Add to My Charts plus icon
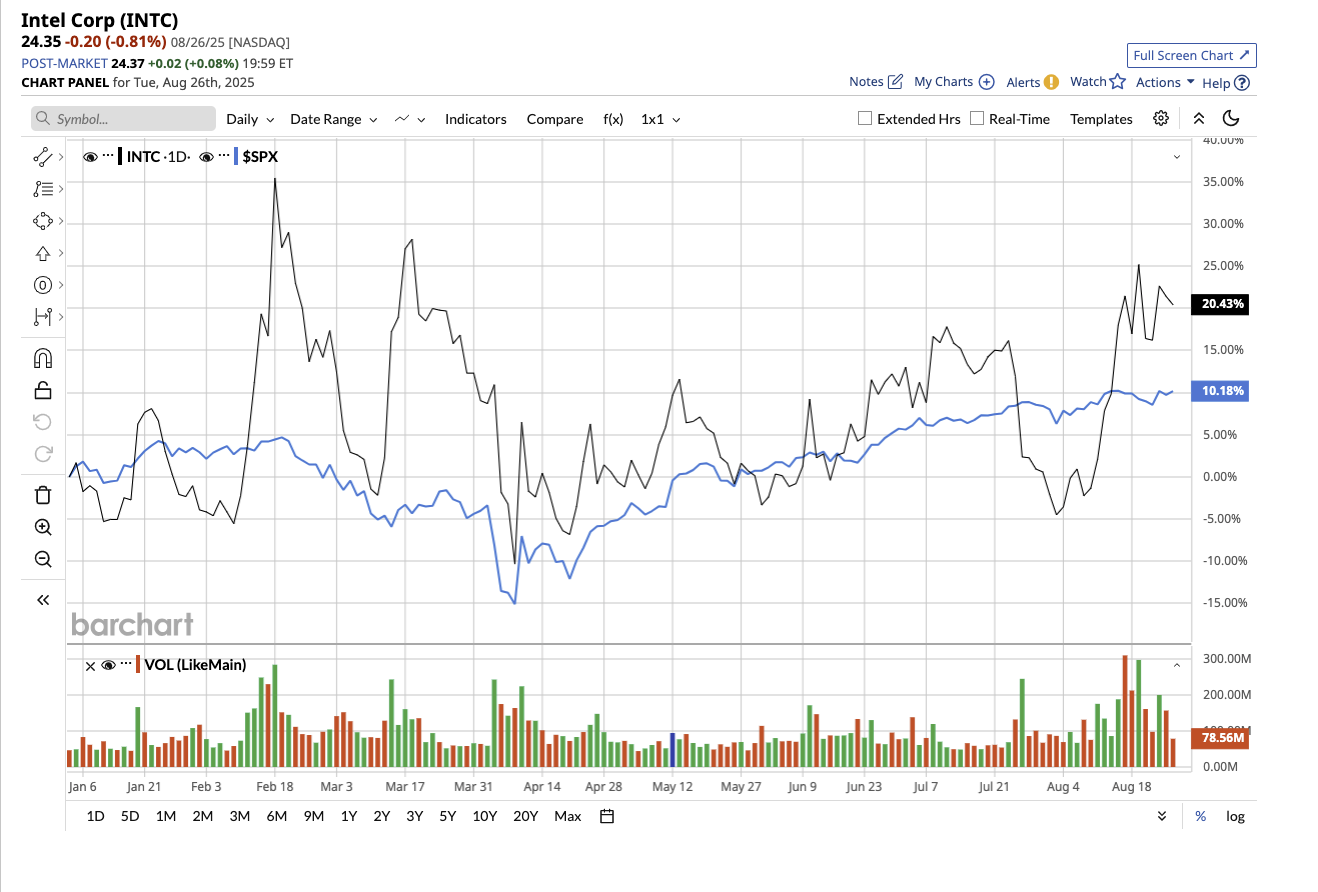Image resolution: width=1318 pixels, height=892 pixels. (x=986, y=82)
